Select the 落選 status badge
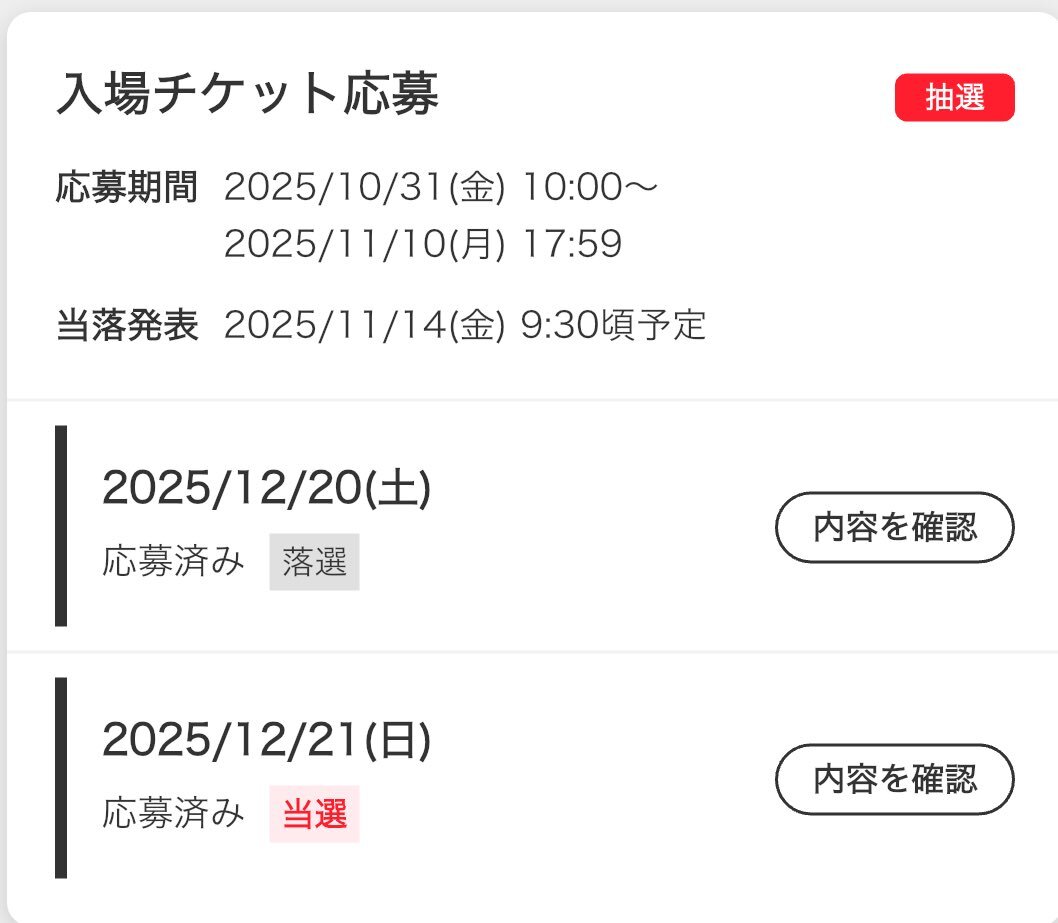 (314, 561)
